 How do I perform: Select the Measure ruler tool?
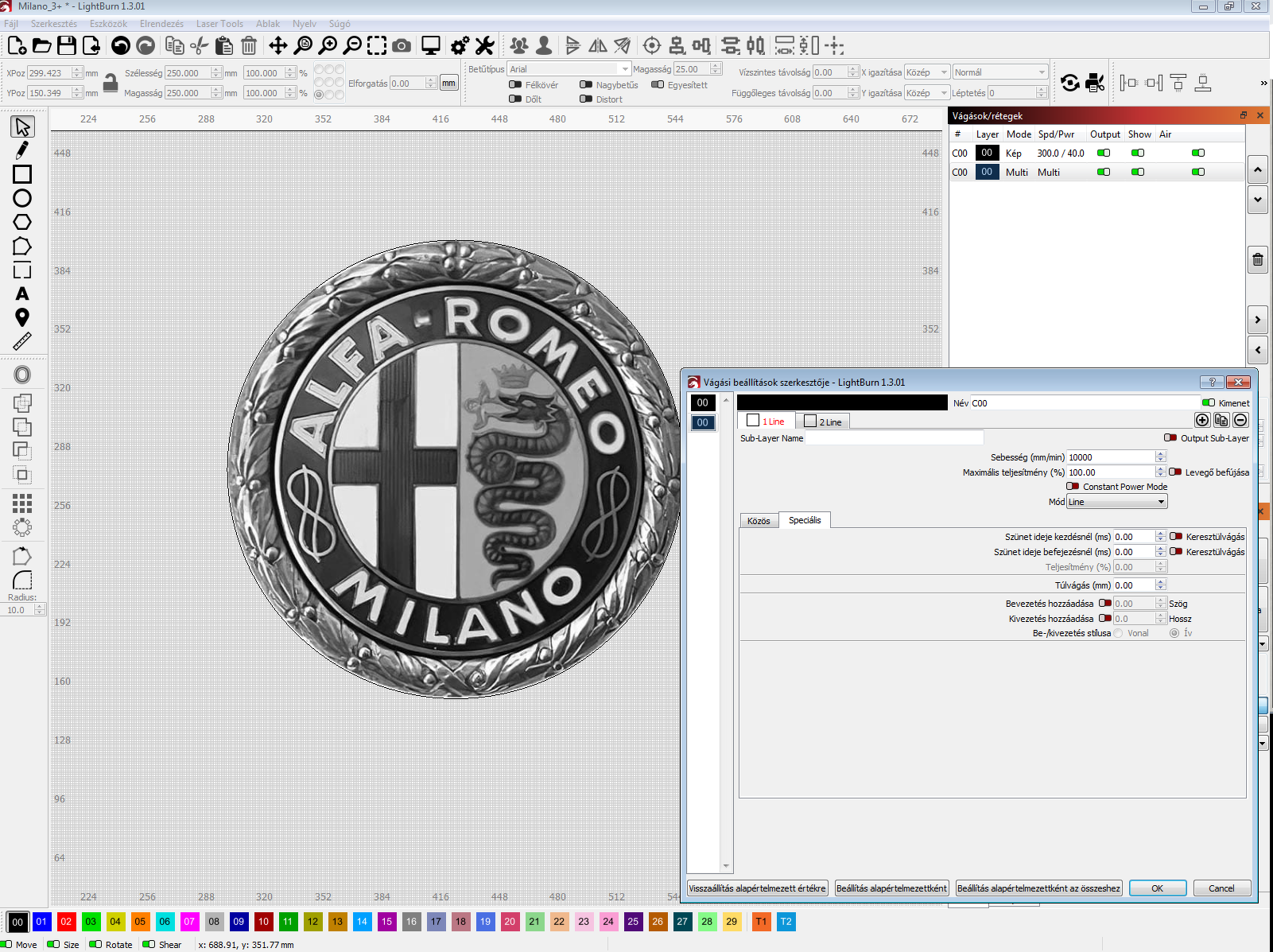[x=22, y=342]
